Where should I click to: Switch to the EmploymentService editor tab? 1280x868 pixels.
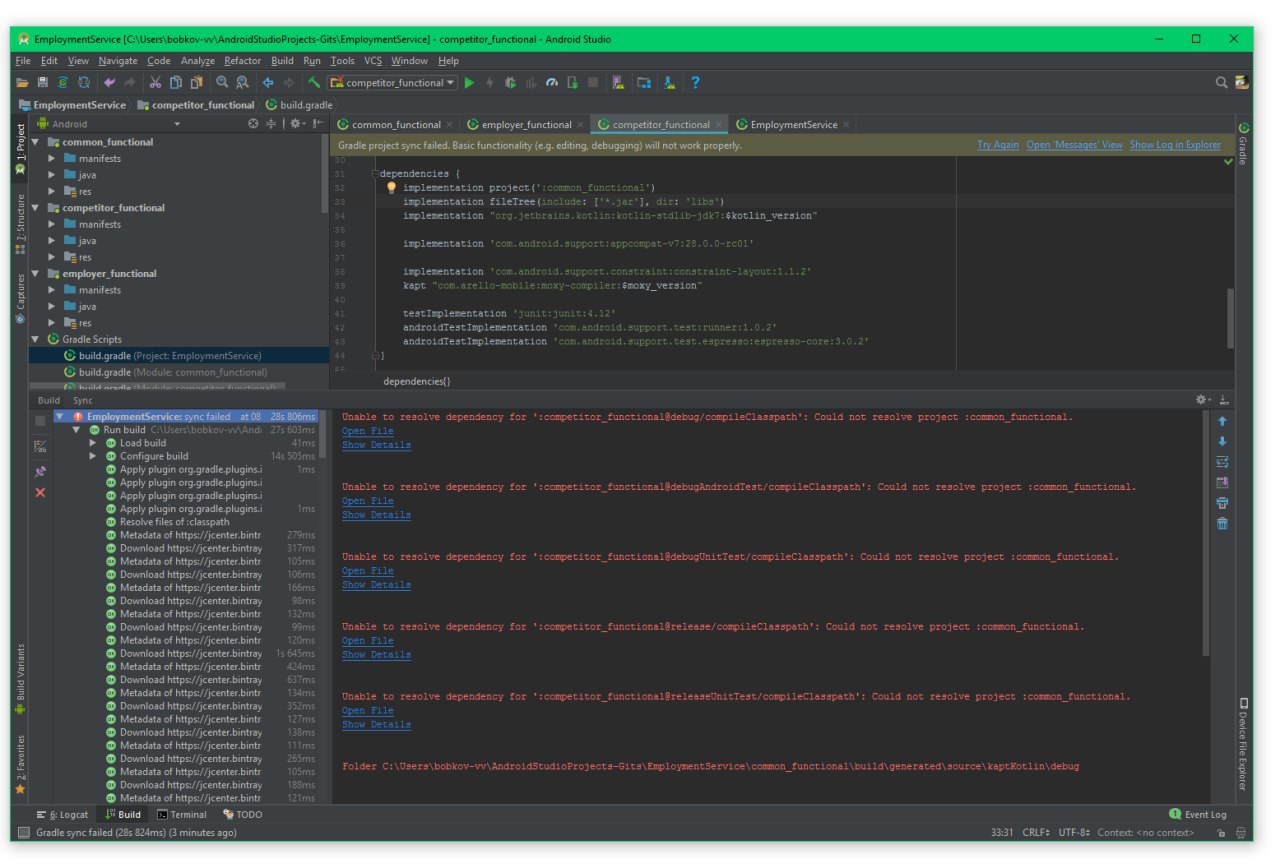tap(793, 125)
